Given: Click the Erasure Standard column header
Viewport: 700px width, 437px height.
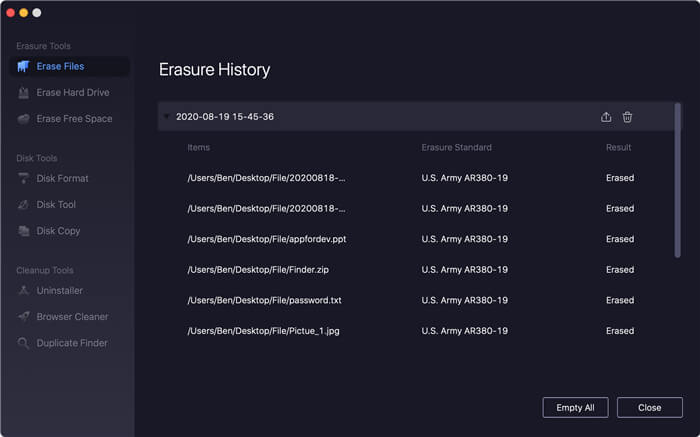Looking at the screenshot, I should tap(456, 147).
